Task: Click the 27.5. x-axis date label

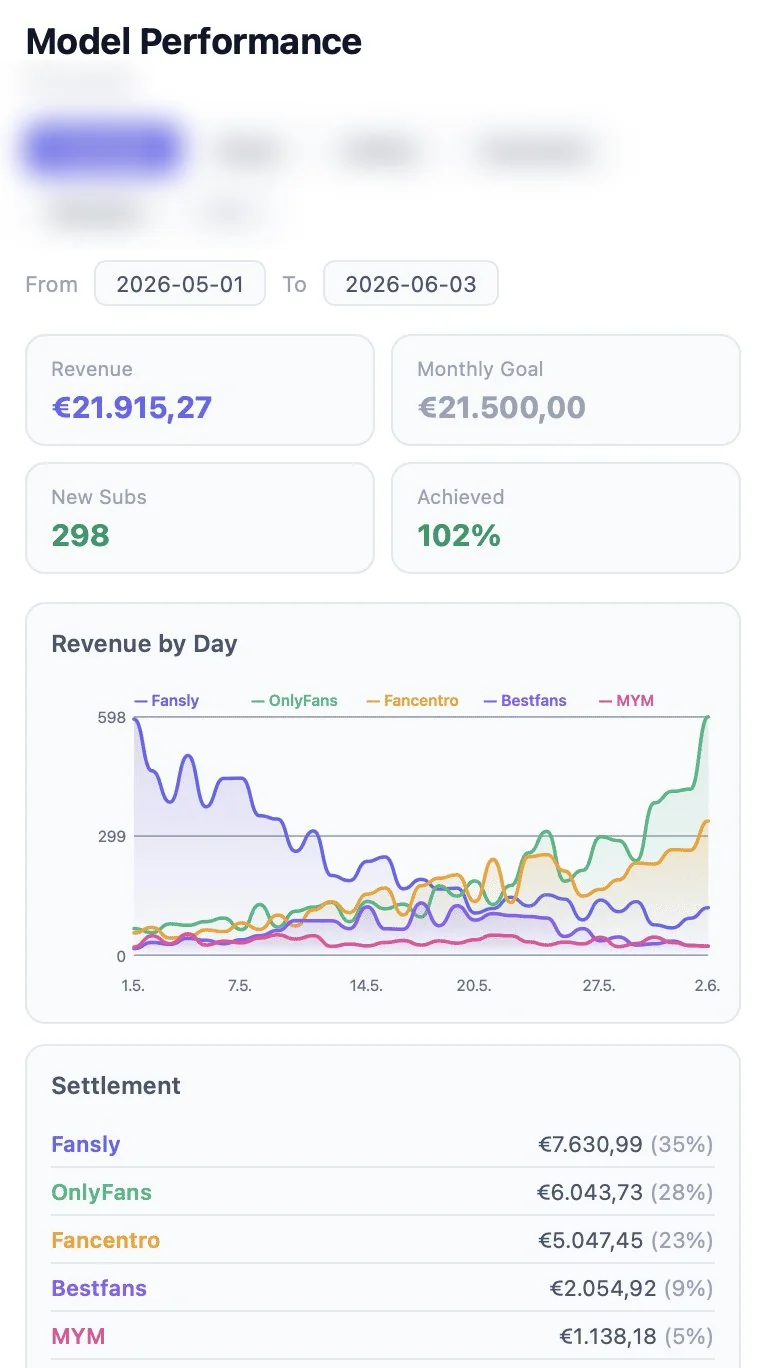Action: tap(599, 985)
